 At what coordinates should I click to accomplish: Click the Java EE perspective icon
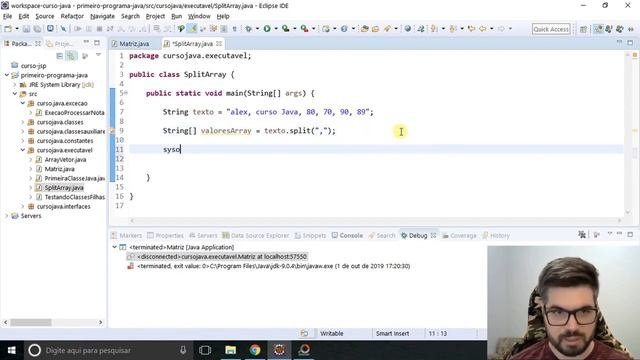coord(598,29)
